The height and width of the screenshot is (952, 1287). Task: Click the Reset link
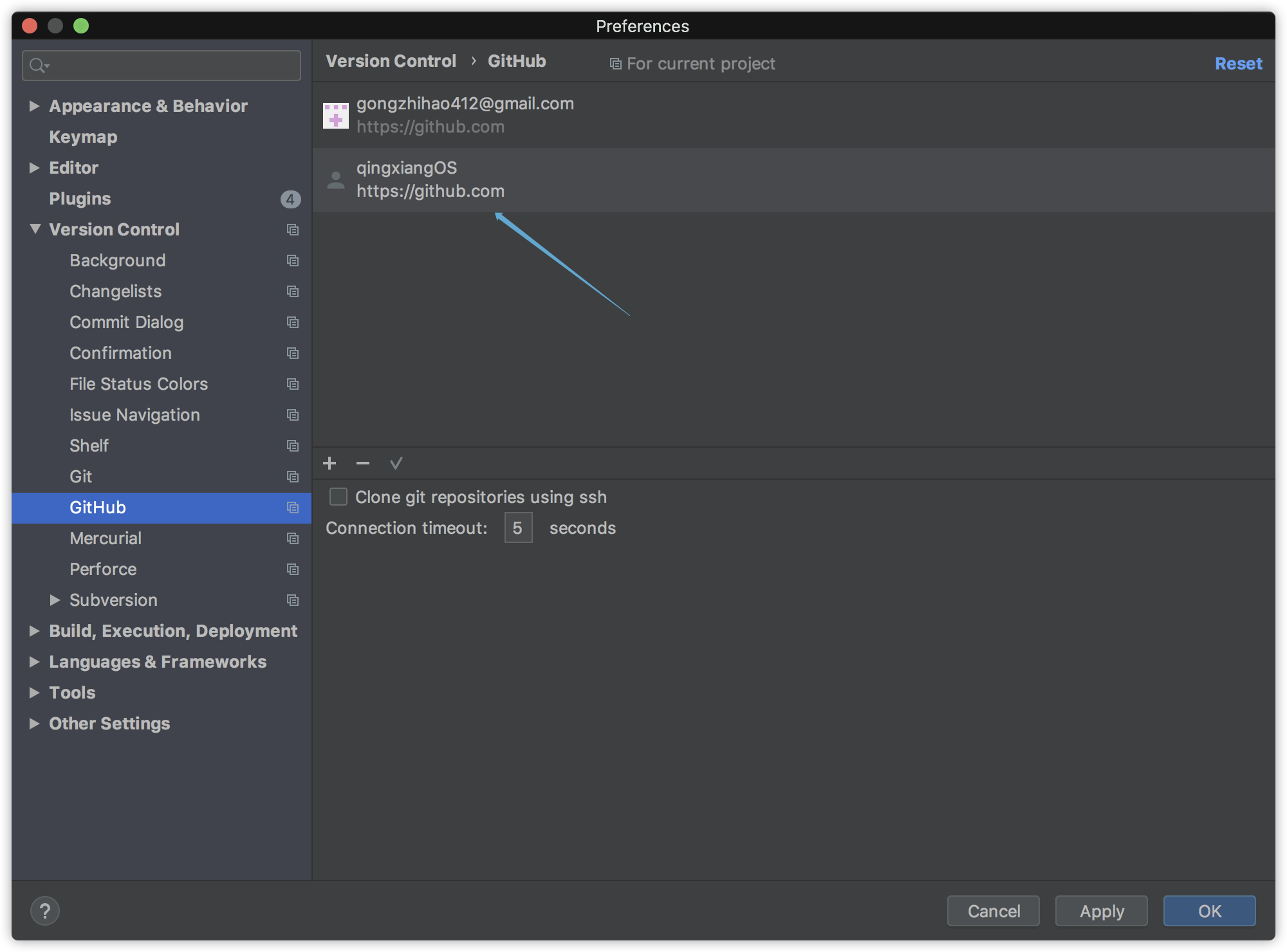1237,63
